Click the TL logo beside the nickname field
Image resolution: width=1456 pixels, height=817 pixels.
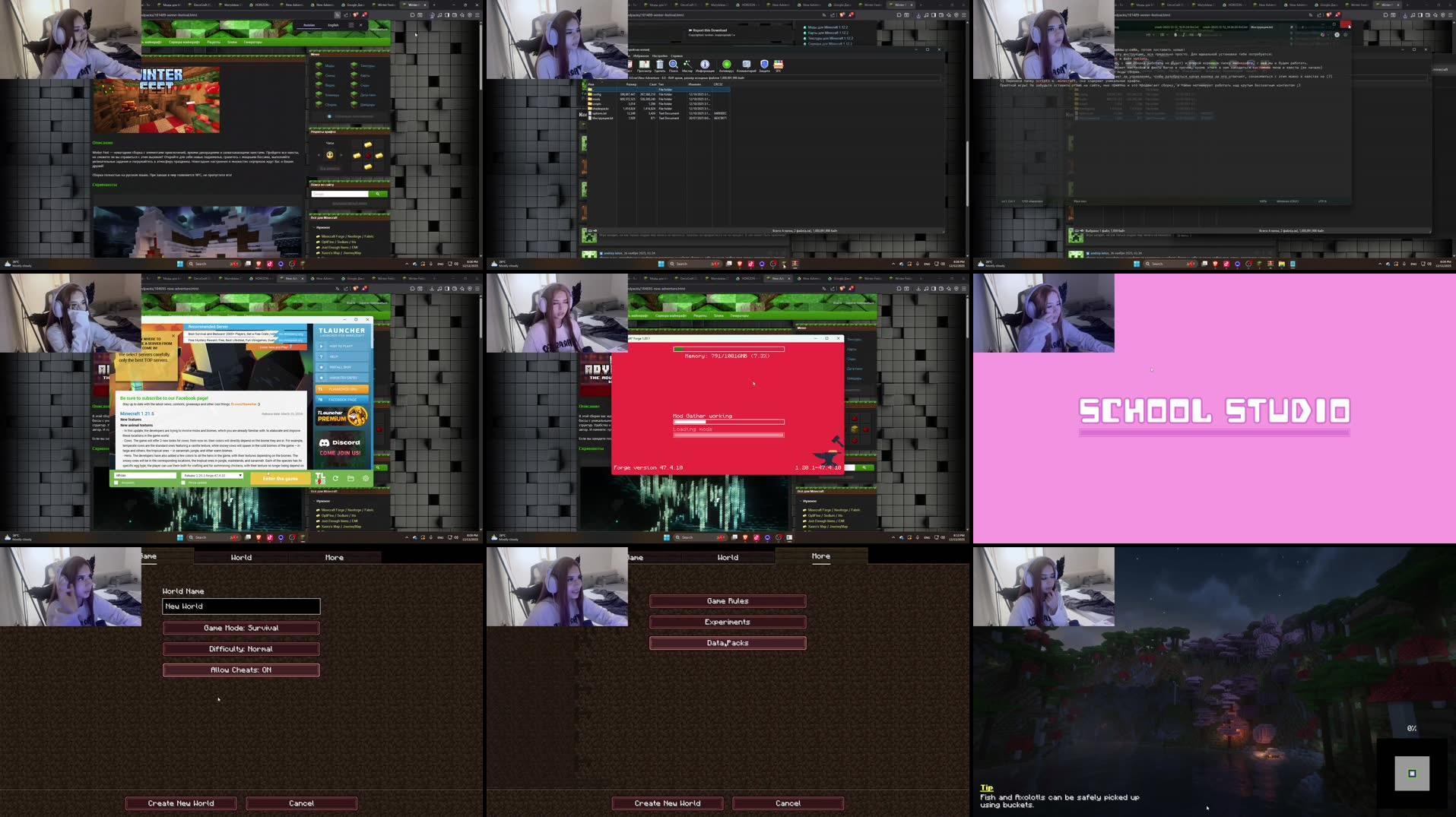[x=321, y=478]
